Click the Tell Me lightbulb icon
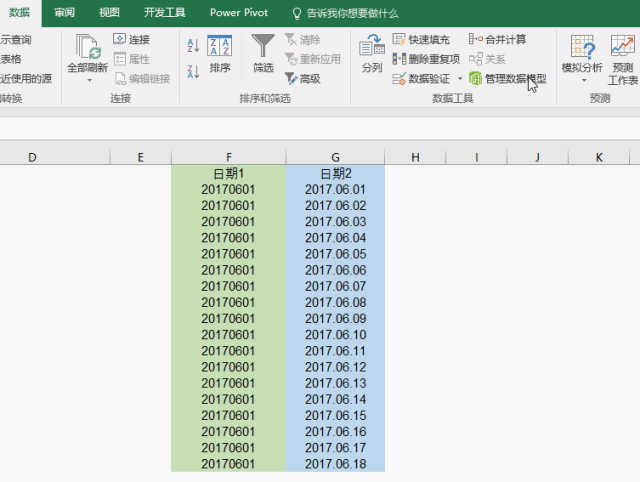 tap(297, 13)
